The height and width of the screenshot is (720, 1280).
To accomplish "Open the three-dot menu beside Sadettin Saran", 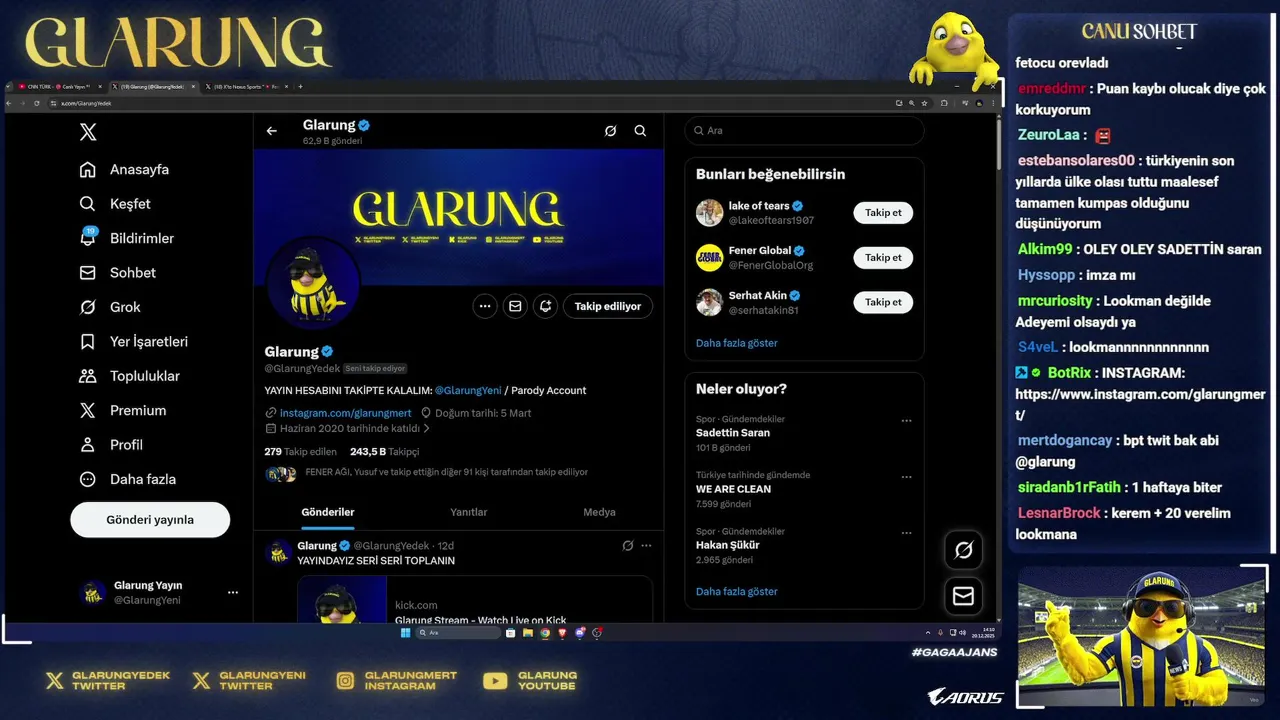I will 906,421.
